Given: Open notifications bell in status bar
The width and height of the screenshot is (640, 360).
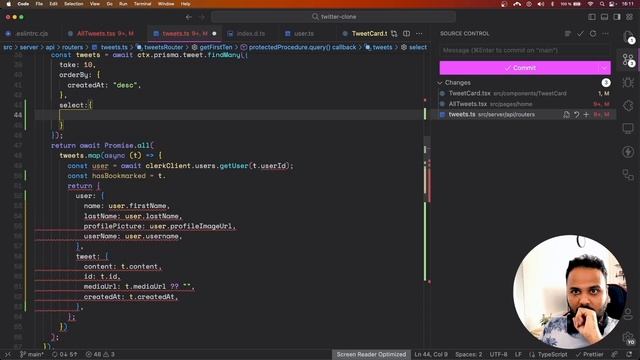Looking at the screenshot, I should tap(629, 355).
